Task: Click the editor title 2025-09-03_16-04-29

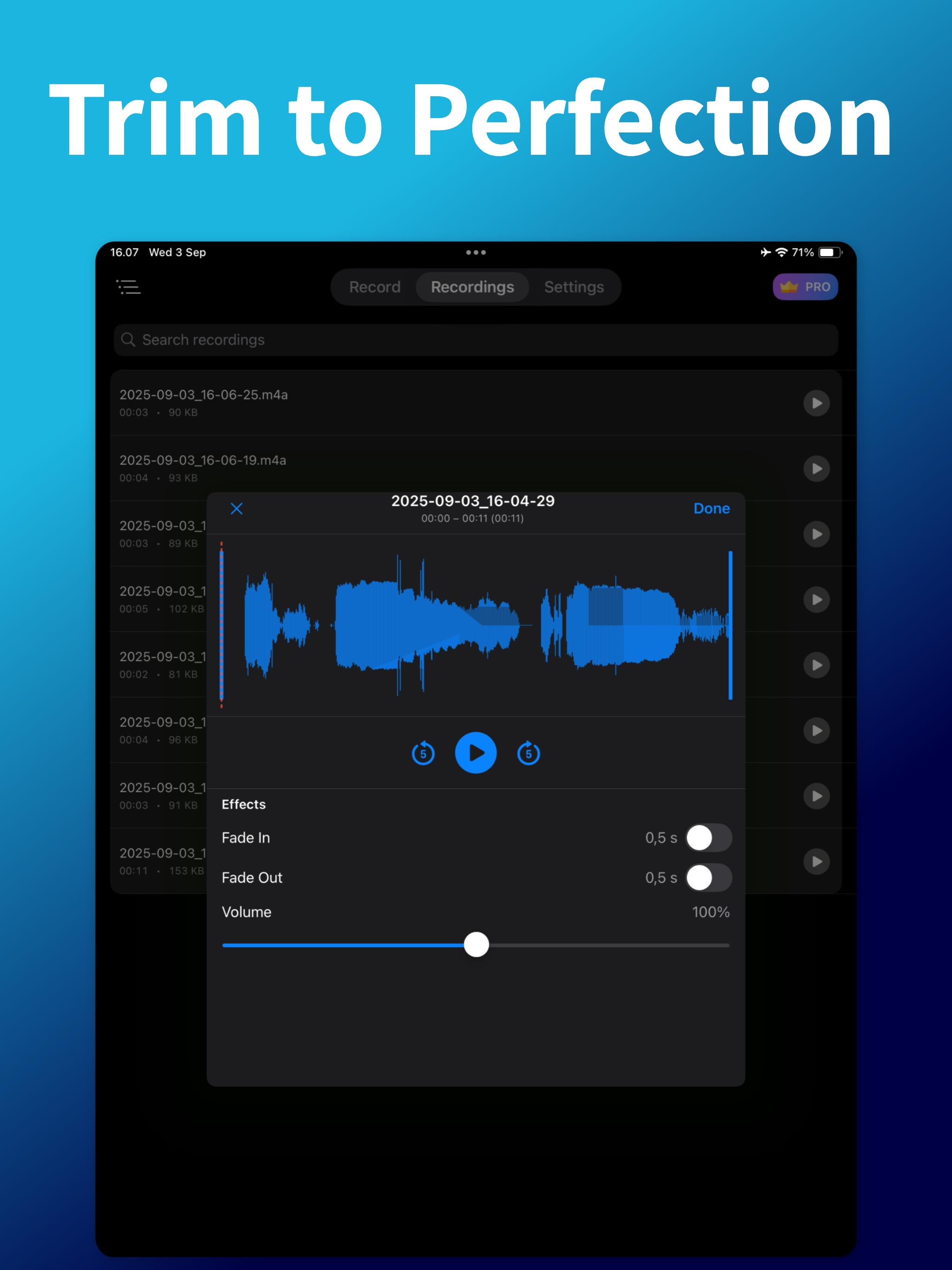Action: pos(473,501)
